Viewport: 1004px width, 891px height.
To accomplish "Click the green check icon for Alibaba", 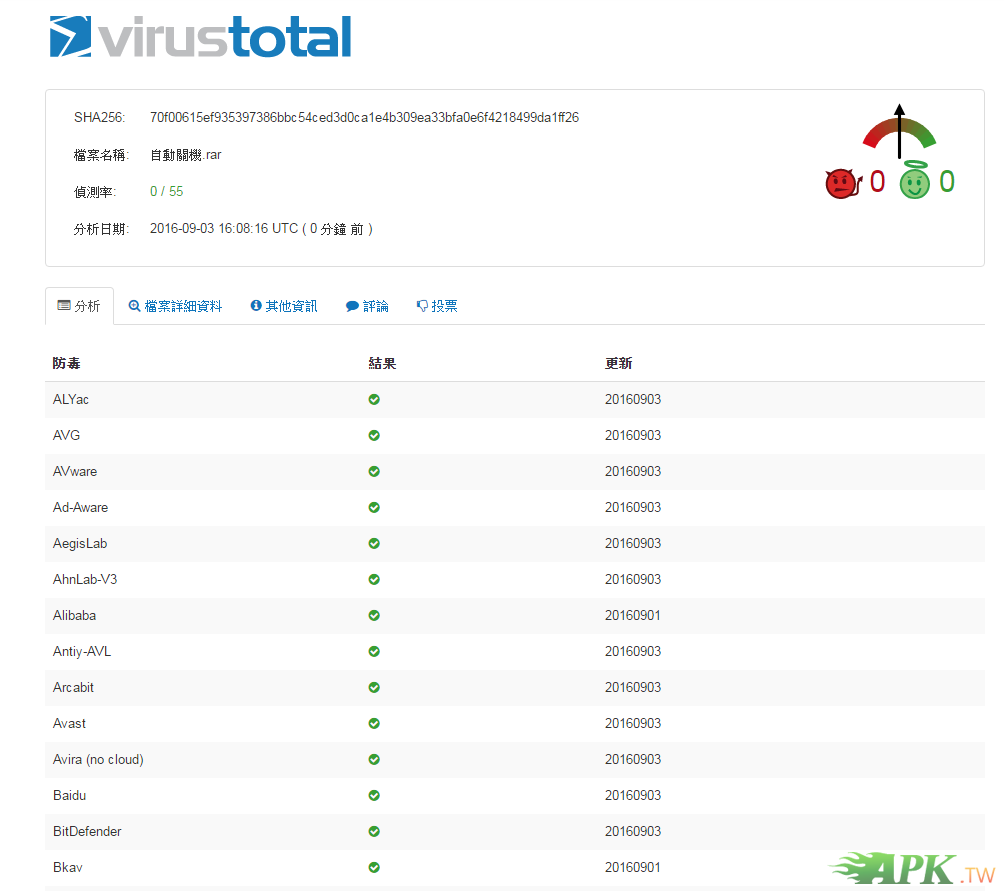I will pos(374,615).
